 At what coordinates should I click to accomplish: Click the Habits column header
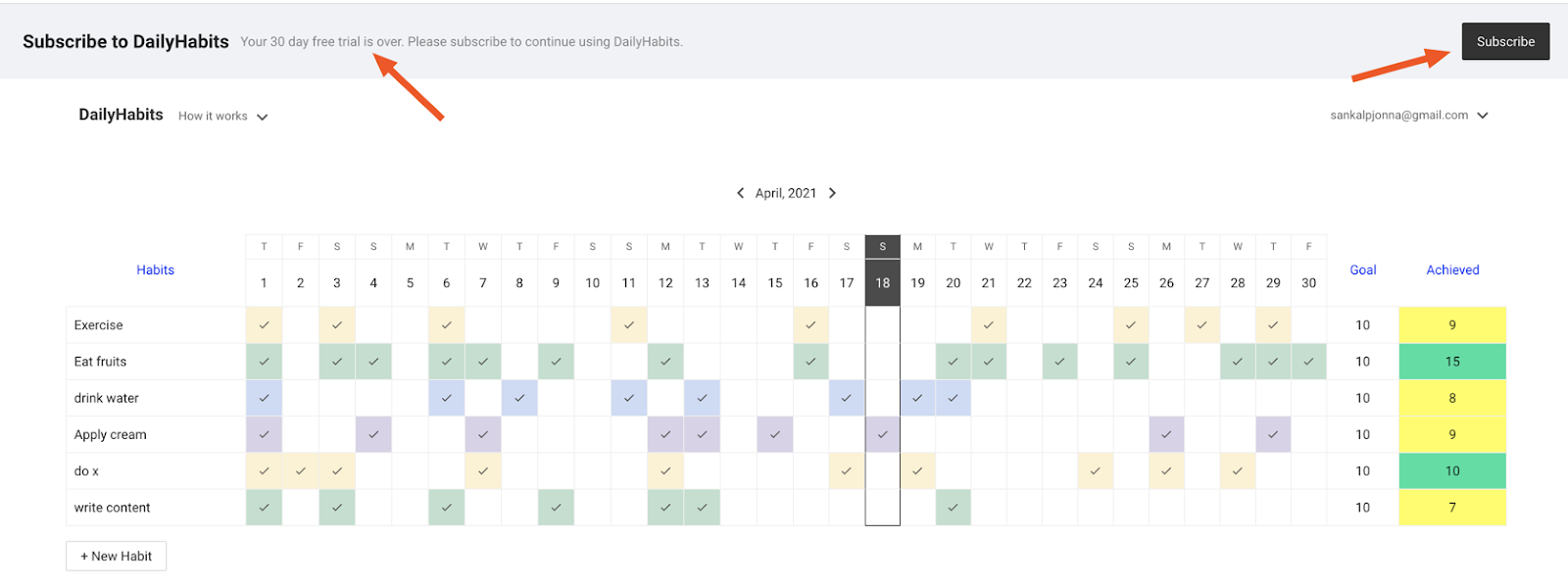point(155,269)
